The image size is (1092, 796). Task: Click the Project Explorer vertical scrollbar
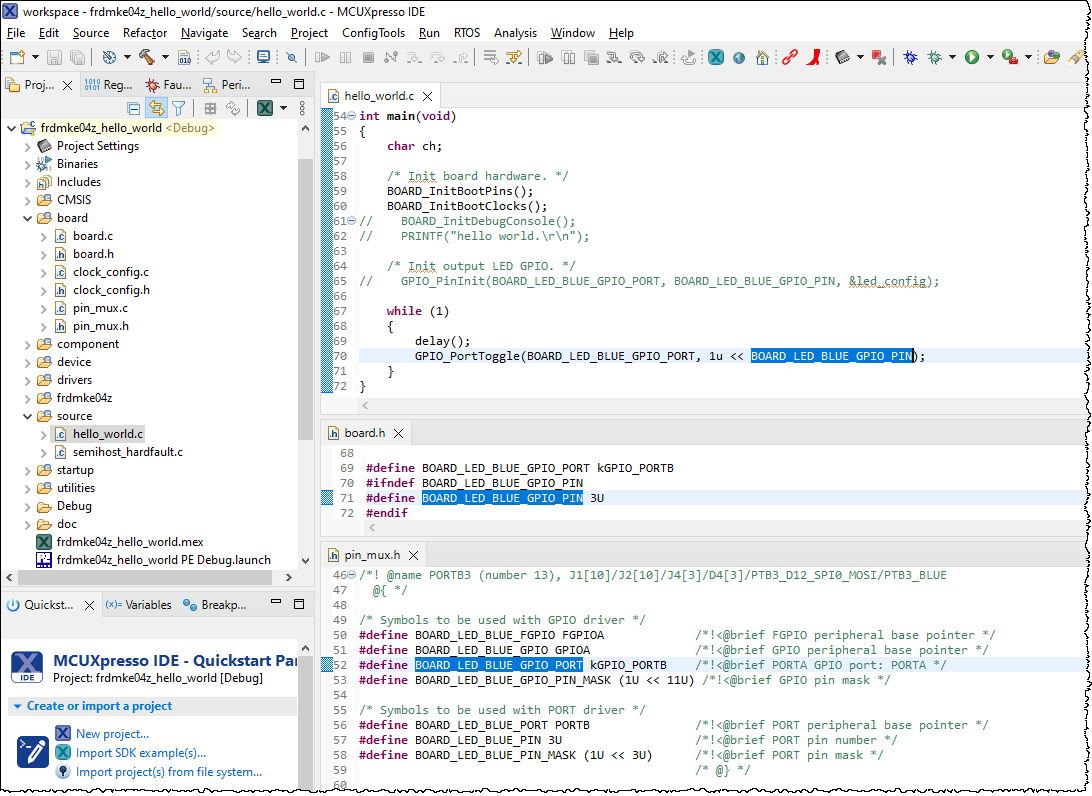pyautogui.click(x=306, y=300)
